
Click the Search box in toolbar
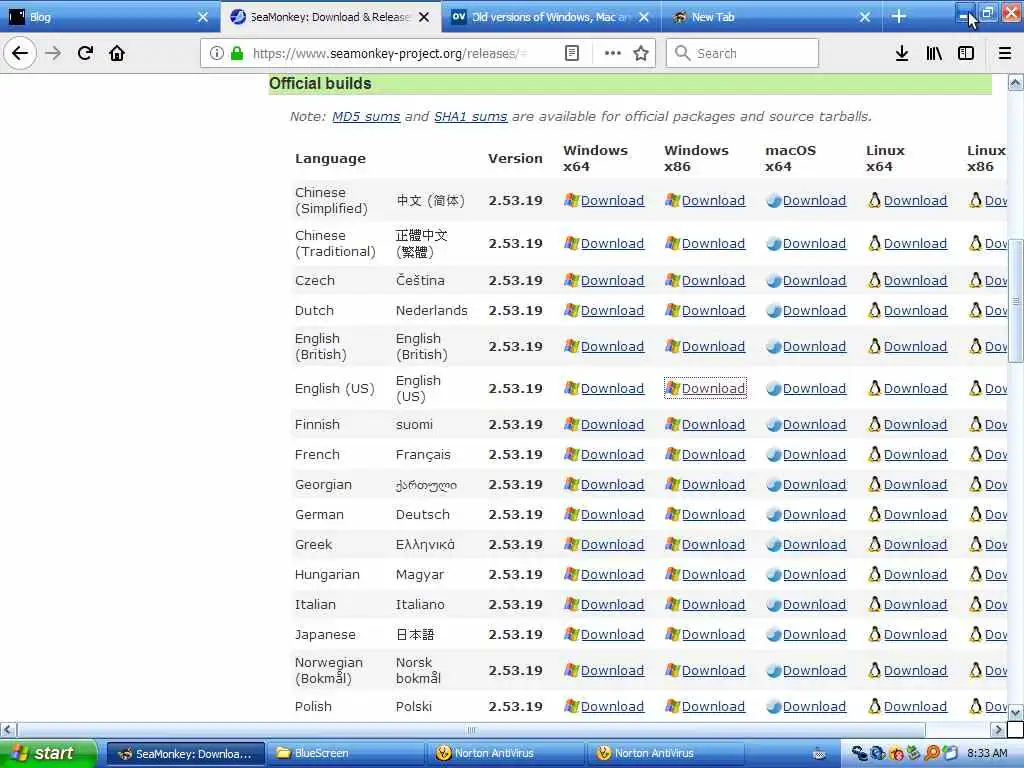pos(743,53)
